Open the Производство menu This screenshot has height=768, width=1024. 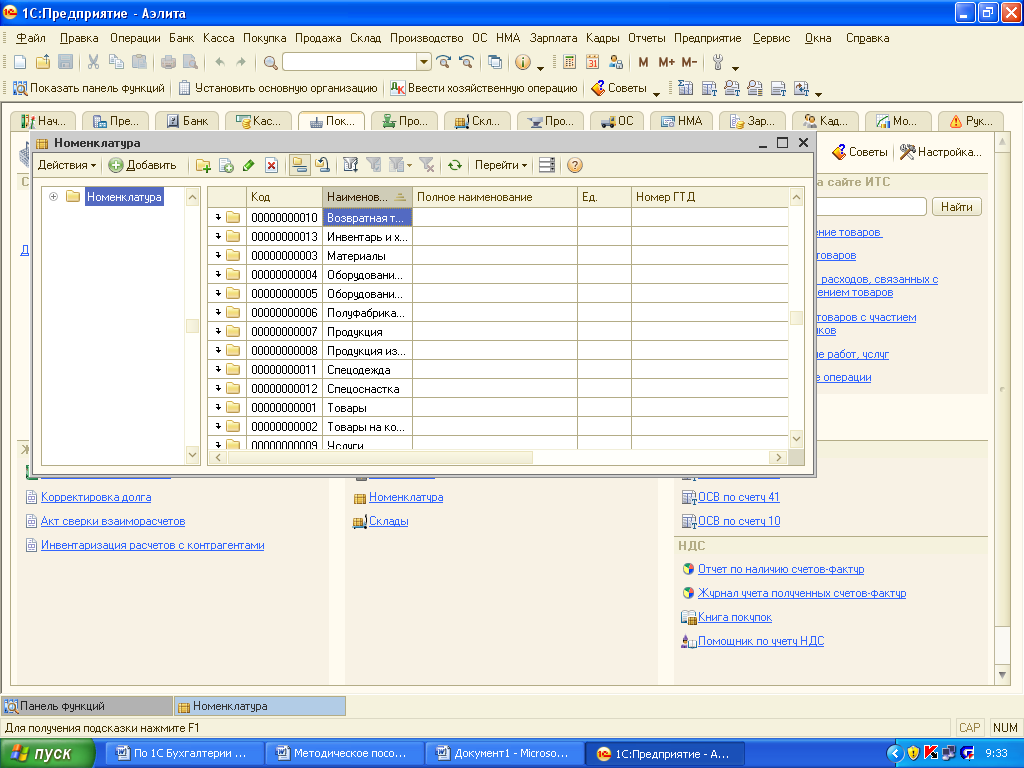coord(426,38)
